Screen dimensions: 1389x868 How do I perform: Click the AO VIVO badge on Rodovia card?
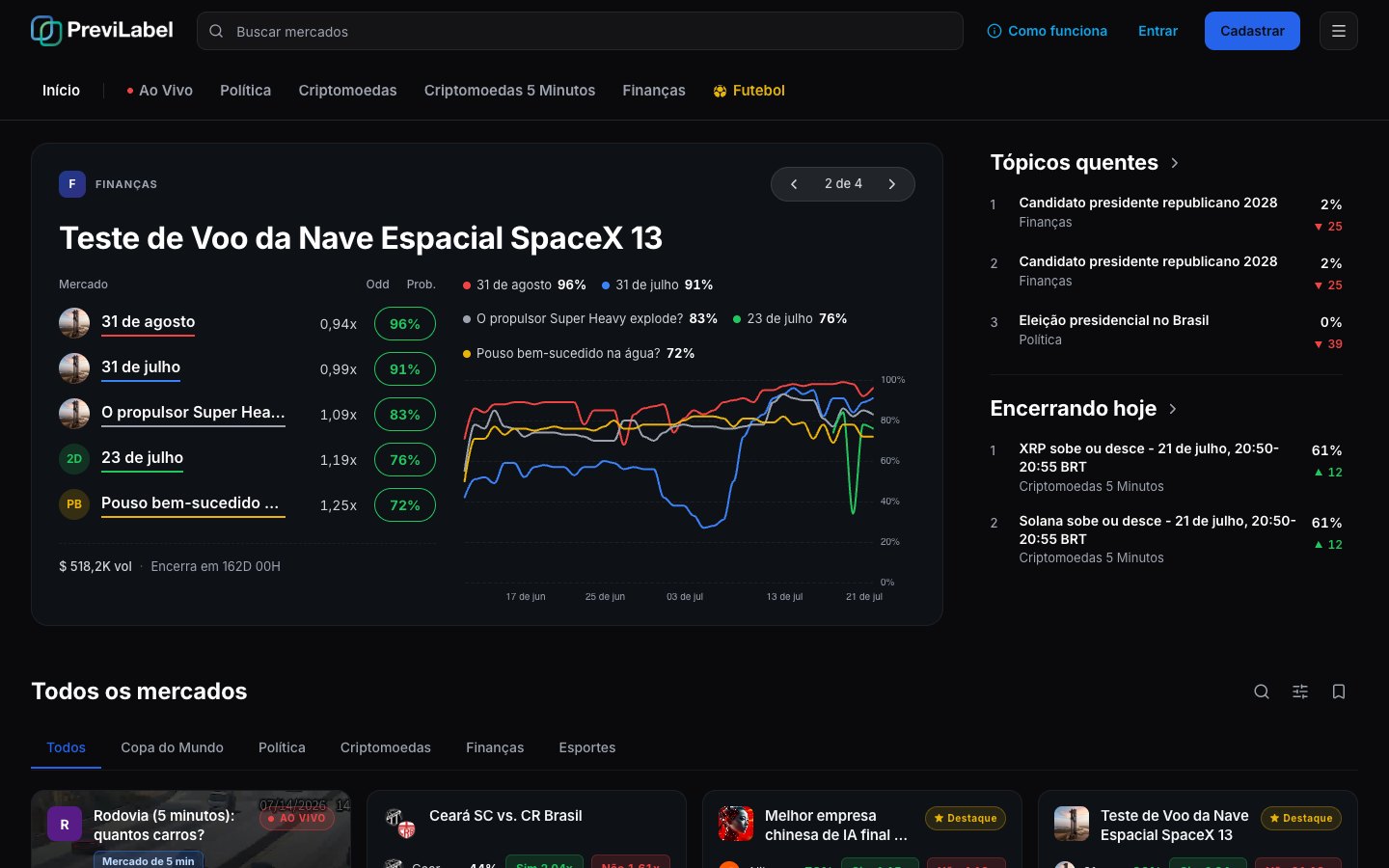coord(297,818)
